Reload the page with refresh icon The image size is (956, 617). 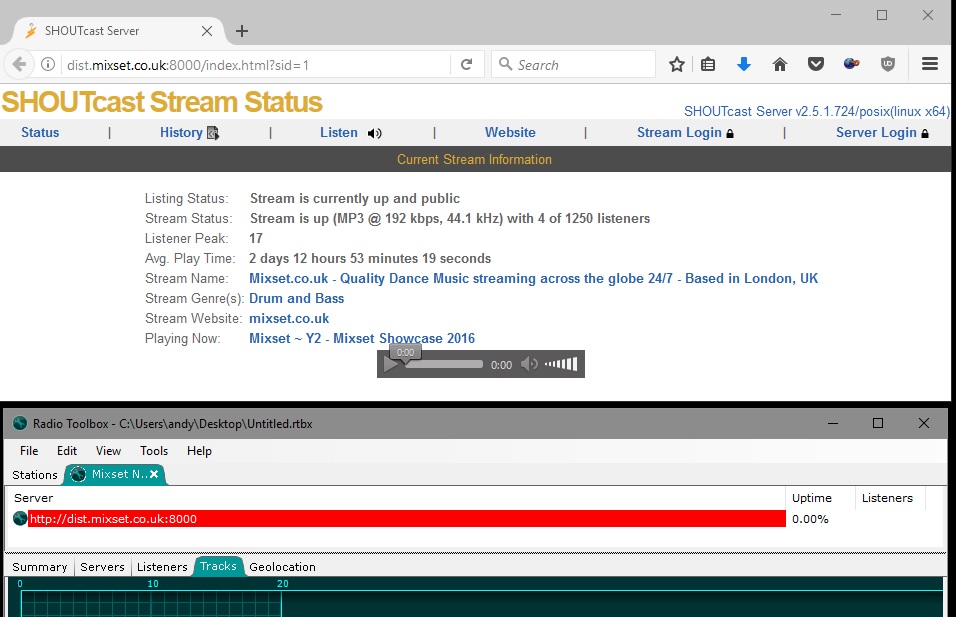coord(466,65)
